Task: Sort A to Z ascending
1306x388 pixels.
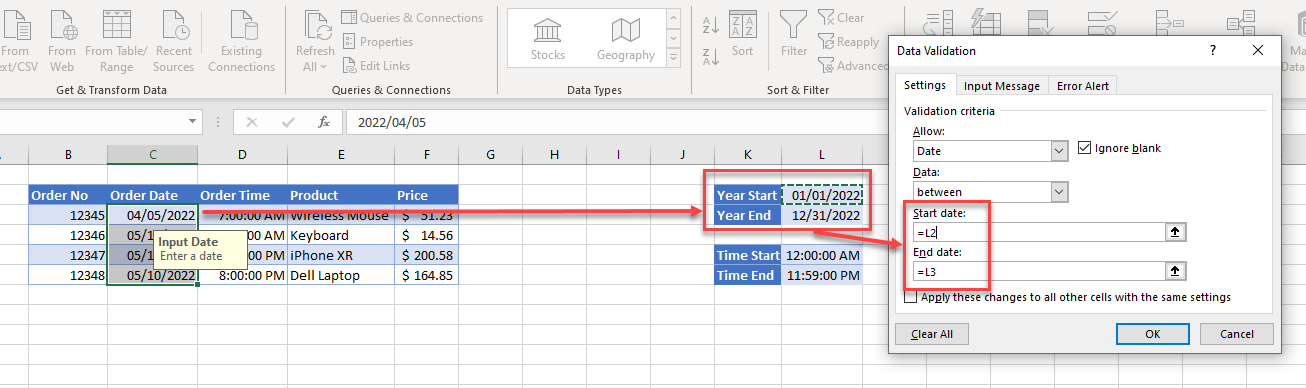Action: tap(712, 24)
